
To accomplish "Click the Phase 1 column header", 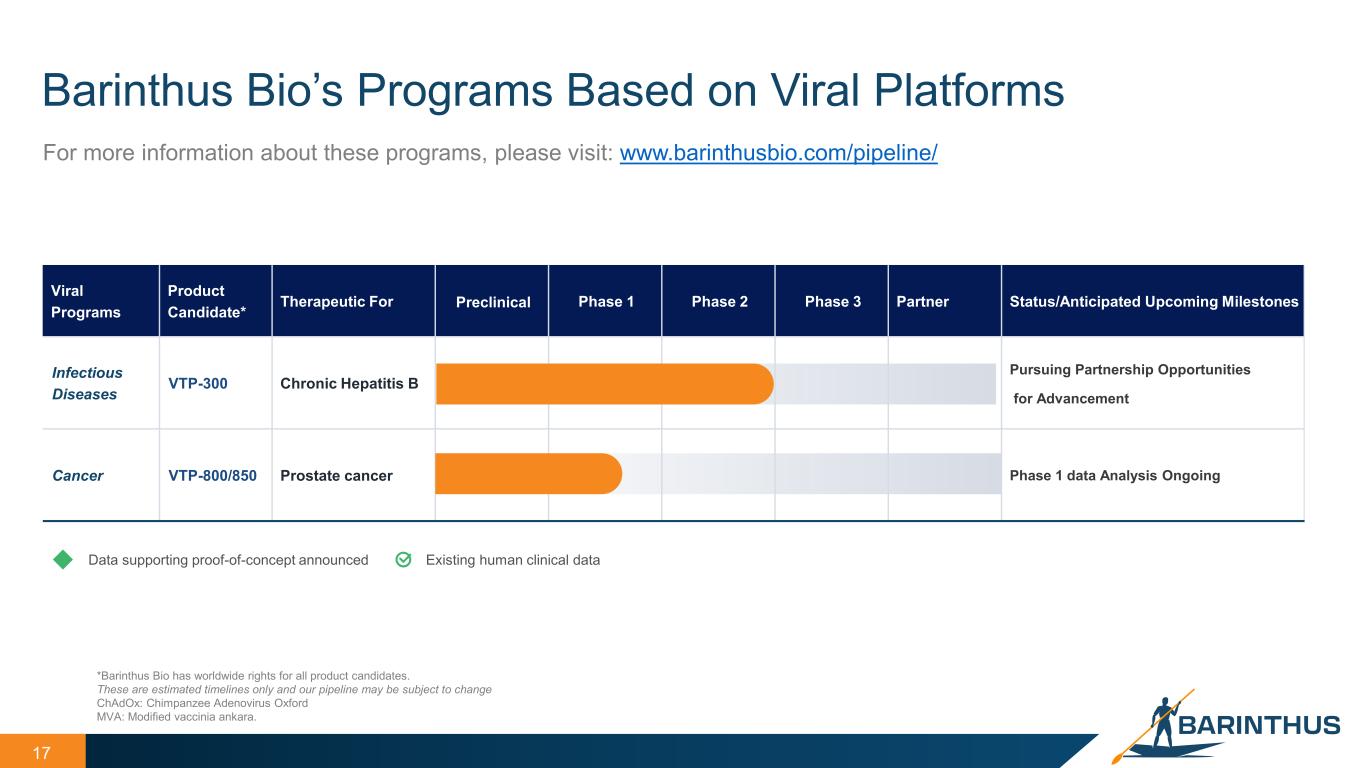I will click(605, 301).
